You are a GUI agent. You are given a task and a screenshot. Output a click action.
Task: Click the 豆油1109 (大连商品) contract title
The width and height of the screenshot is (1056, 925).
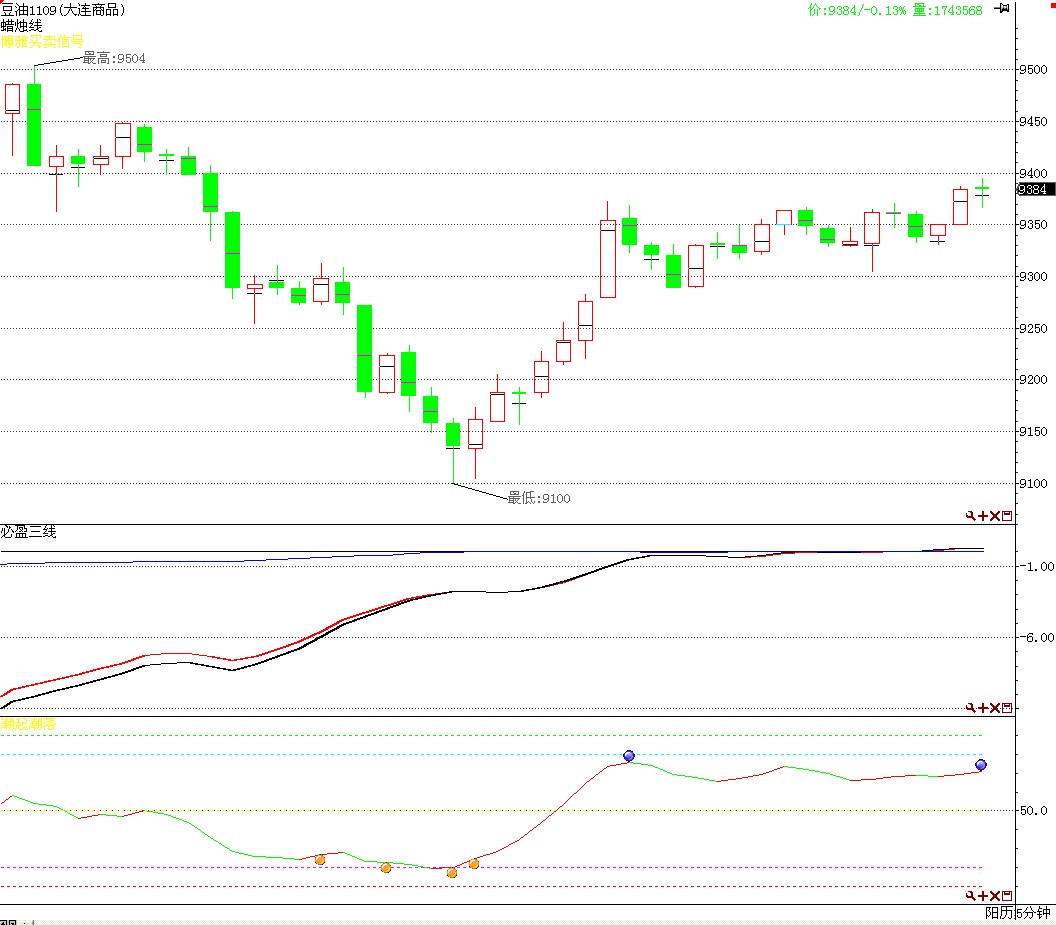pyautogui.click(x=63, y=9)
